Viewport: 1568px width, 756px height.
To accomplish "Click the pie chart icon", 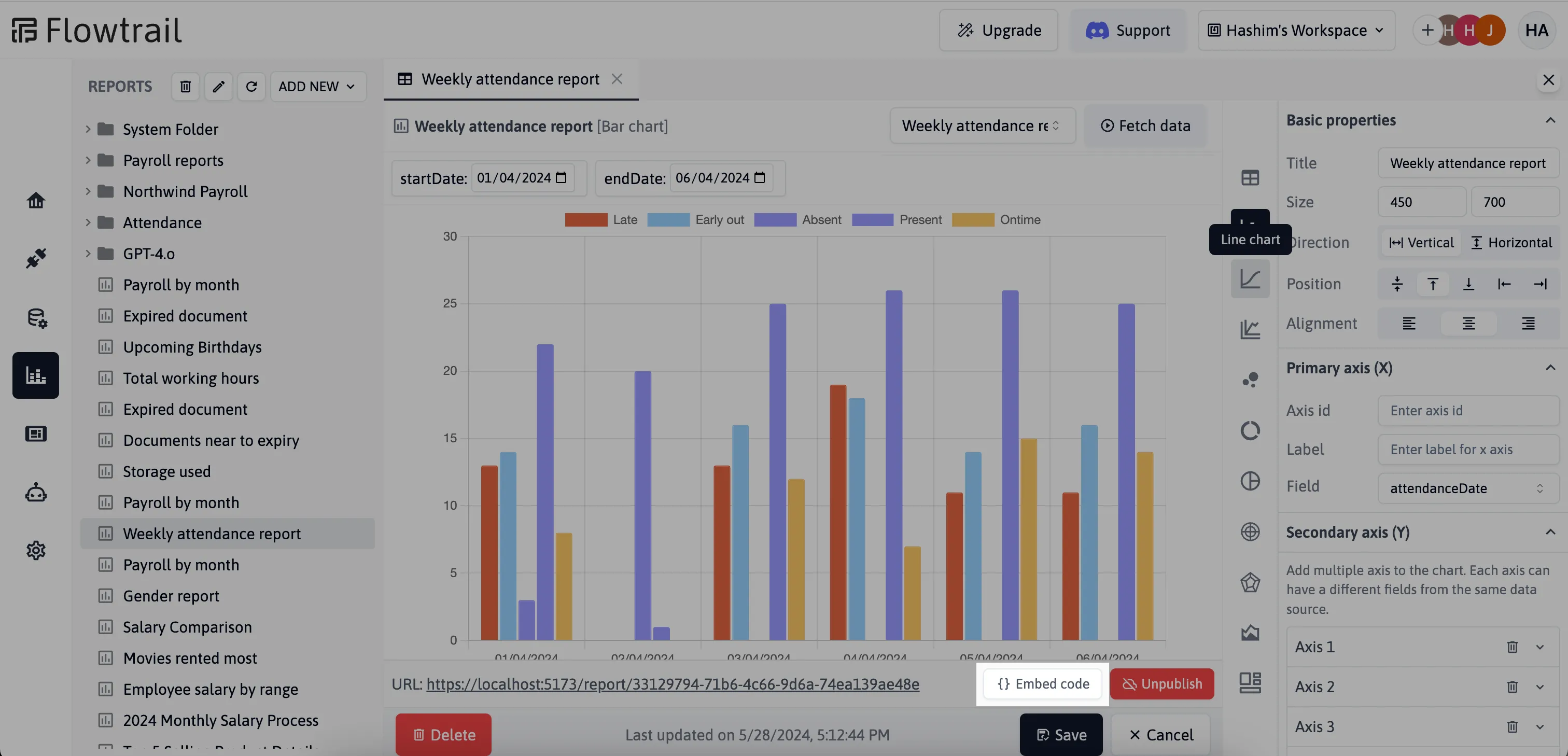I will 1252,482.
